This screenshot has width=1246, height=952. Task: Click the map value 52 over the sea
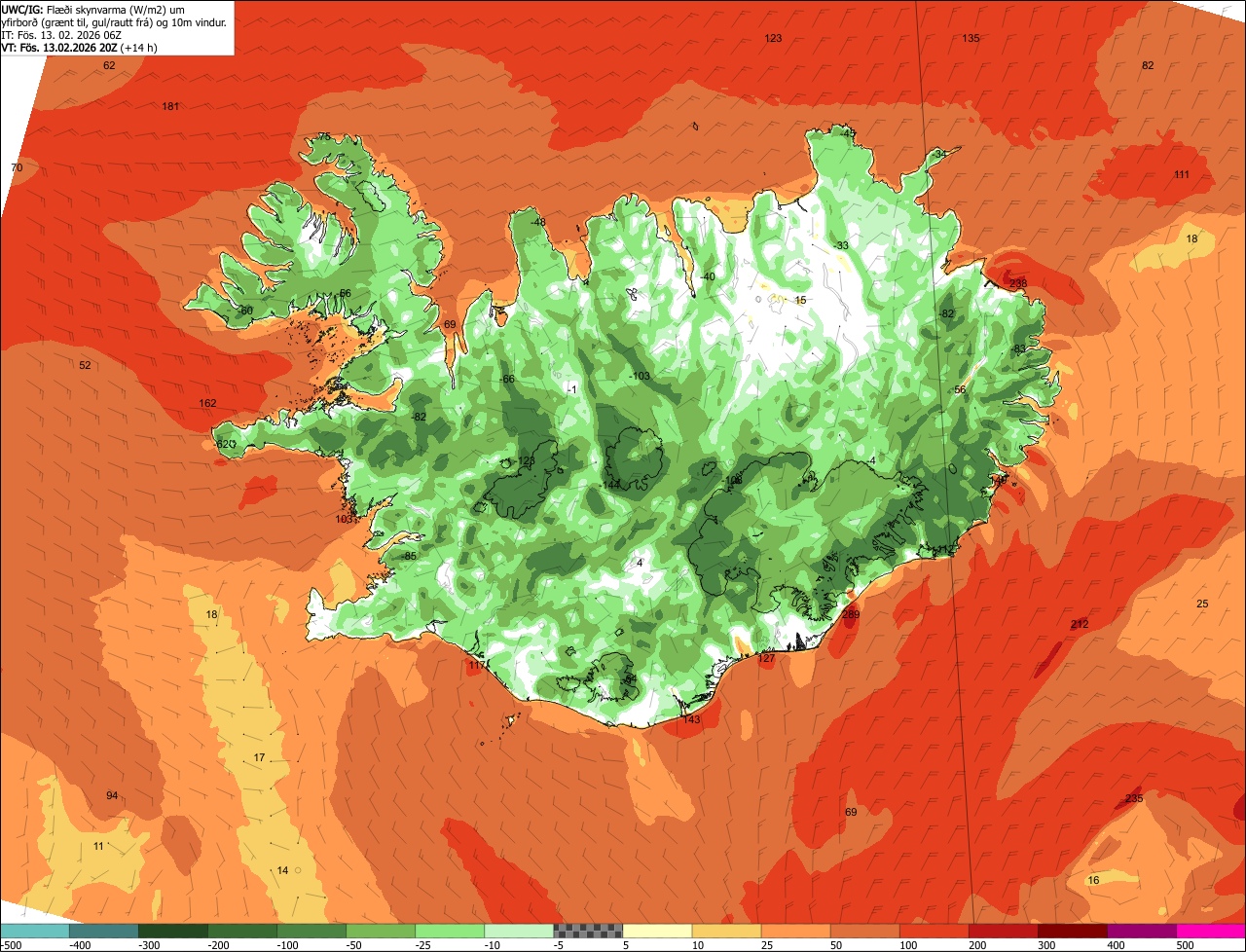(x=85, y=365)
